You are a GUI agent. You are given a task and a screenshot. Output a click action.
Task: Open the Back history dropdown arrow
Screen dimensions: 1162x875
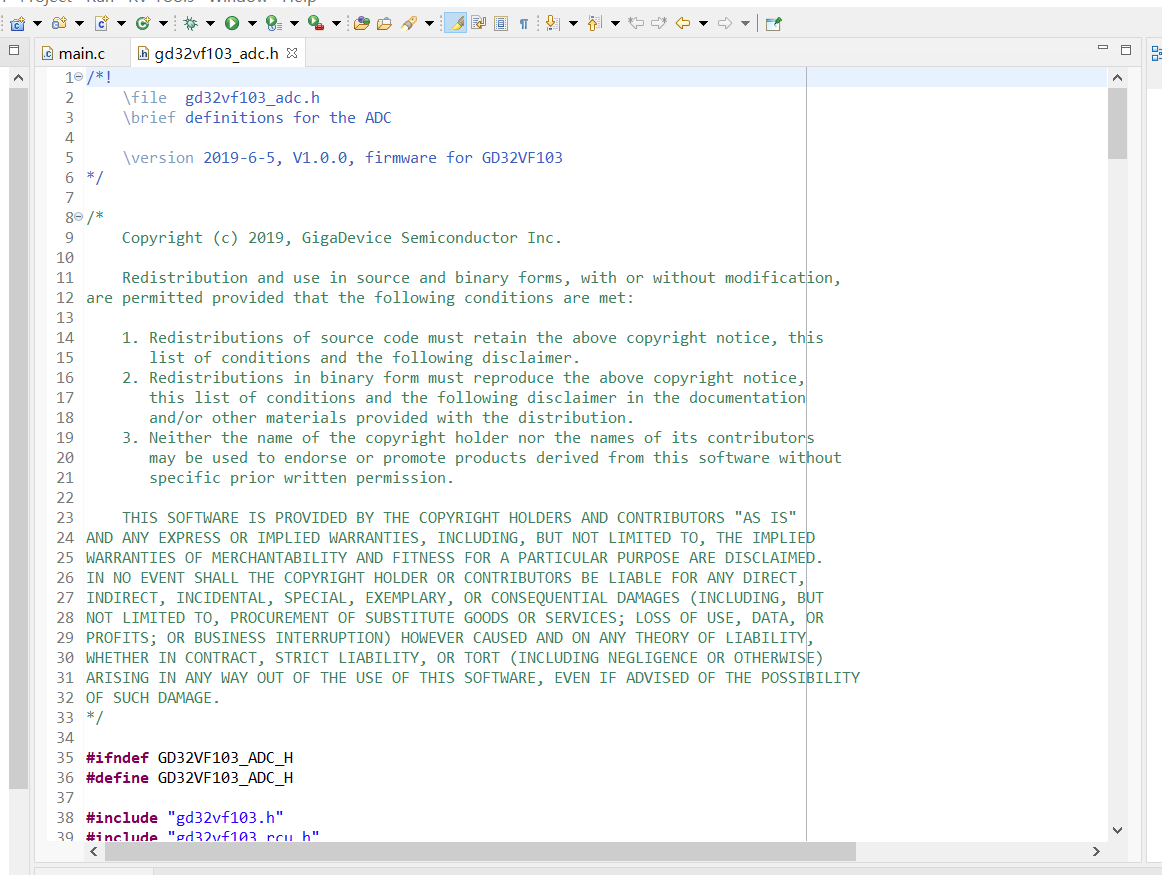point(703,24)
